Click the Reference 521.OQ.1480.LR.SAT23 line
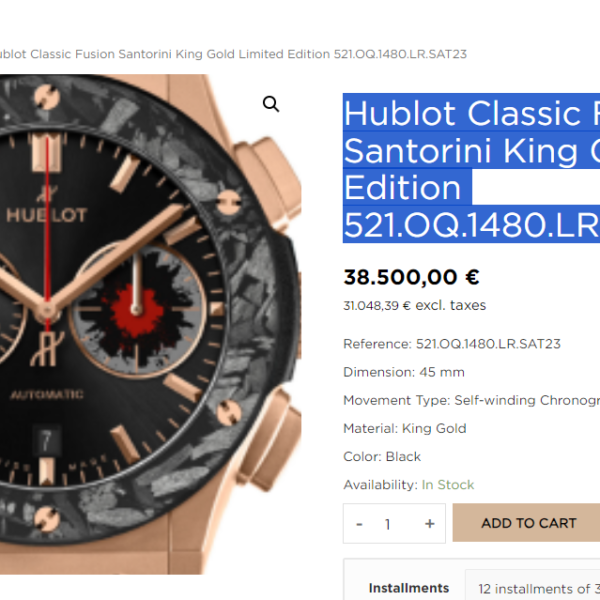 pyautogui.click(x=452, y=344)
